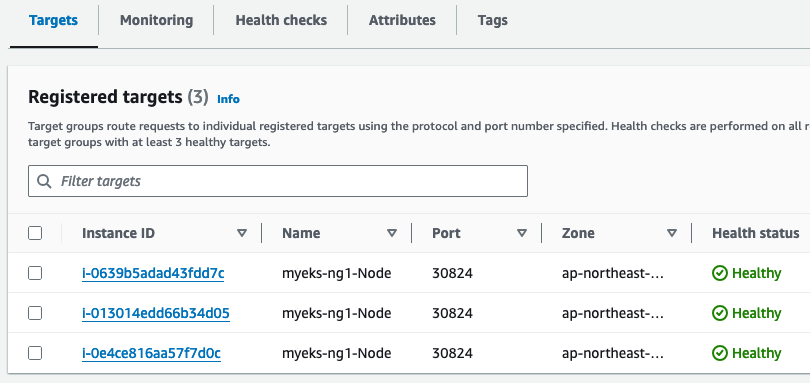
Task: Click the search magnifier icon in filter box
Action: point(44,181)
